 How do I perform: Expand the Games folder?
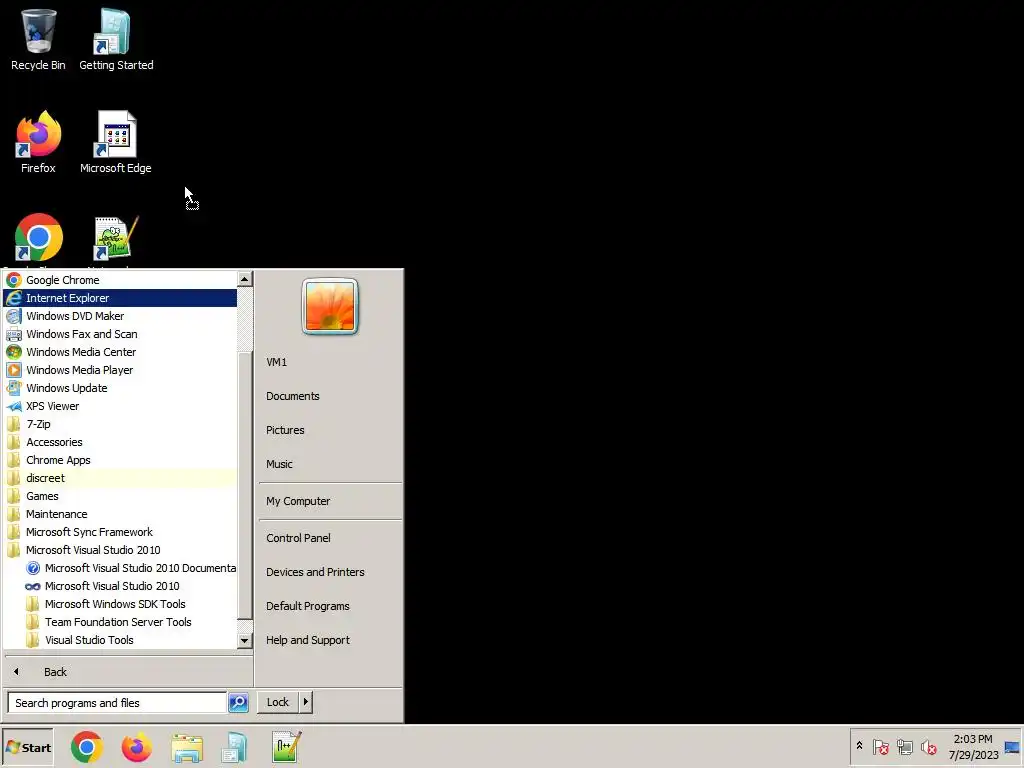(120, 496)
